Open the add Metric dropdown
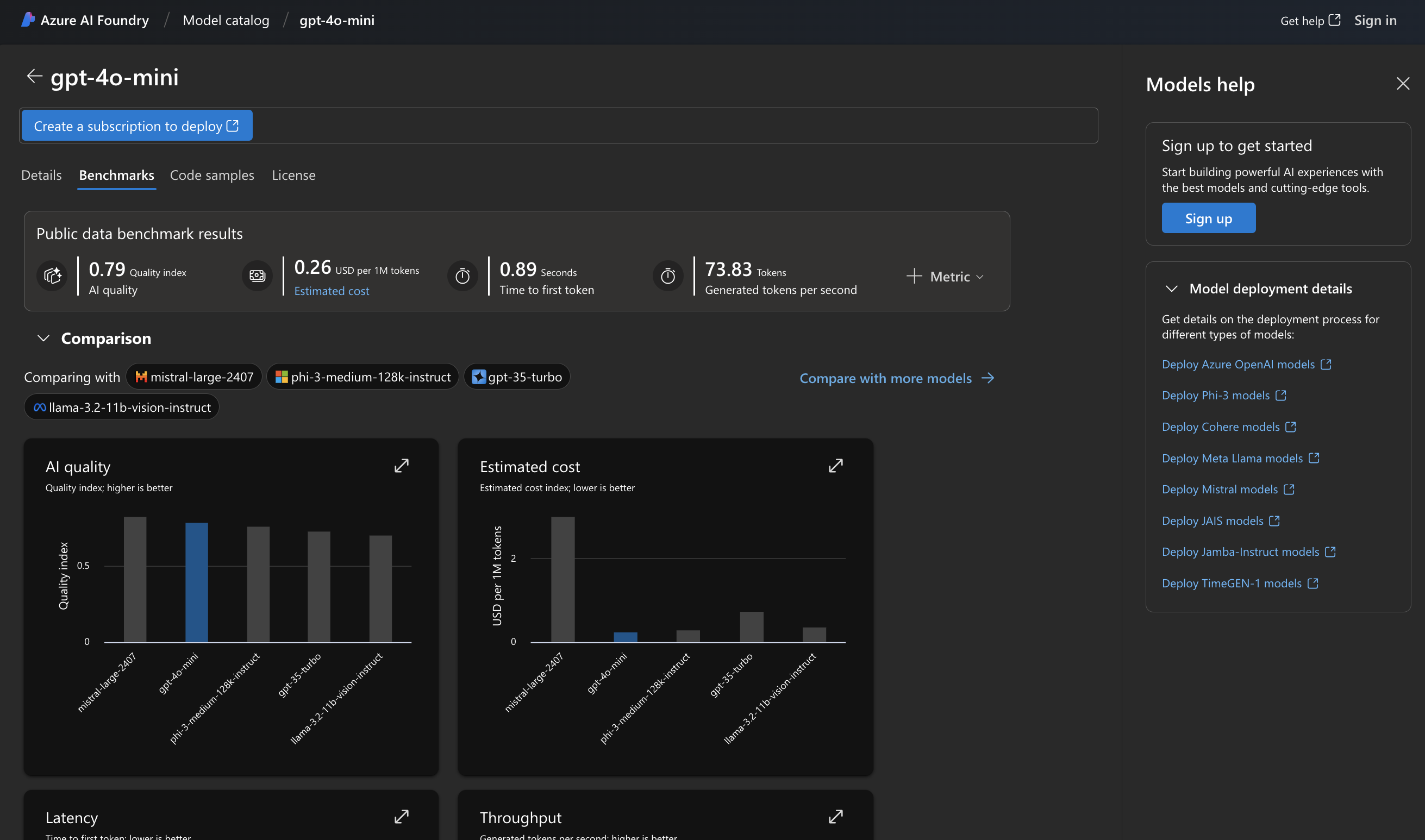This screenshot has width=1425, height=840. pyautogui.click(x=945, y=276)
